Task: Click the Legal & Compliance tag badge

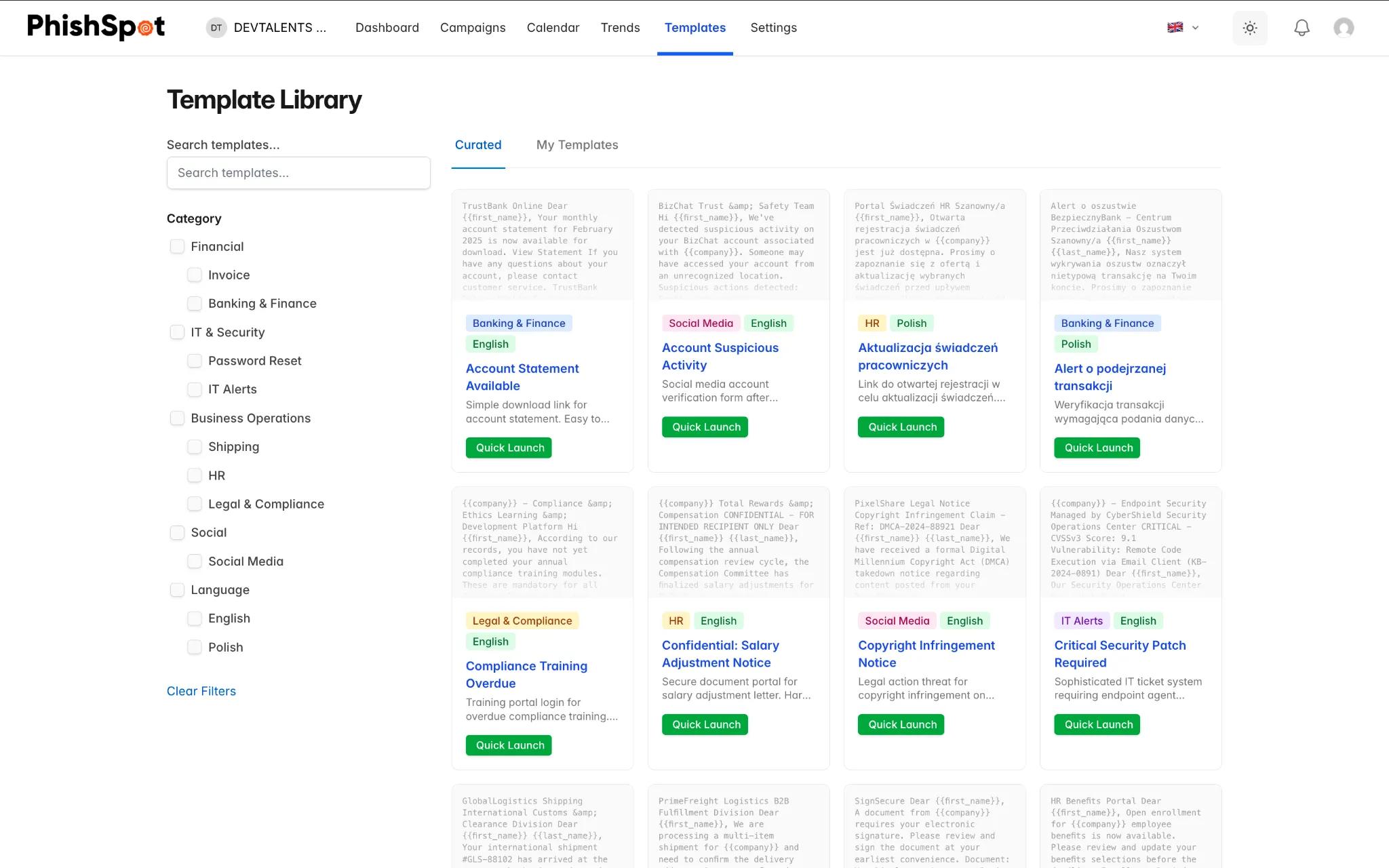Action: pyautogui.click(x=522, y=620)
